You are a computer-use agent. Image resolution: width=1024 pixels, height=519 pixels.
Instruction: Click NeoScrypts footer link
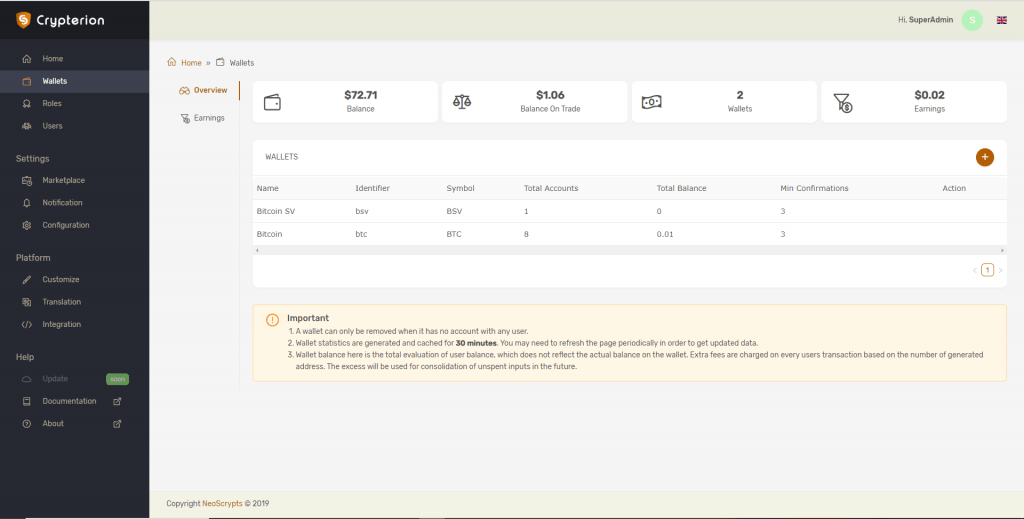(x=222, y=503)
